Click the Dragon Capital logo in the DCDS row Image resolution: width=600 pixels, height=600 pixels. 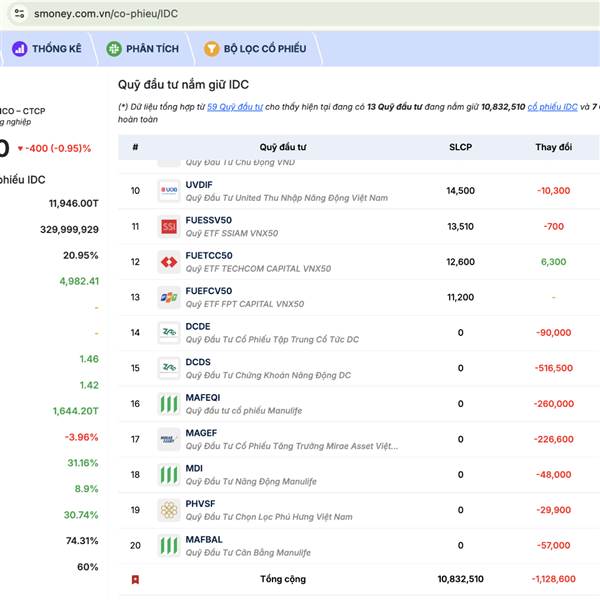pyautogui.click(x=169, y=368)
